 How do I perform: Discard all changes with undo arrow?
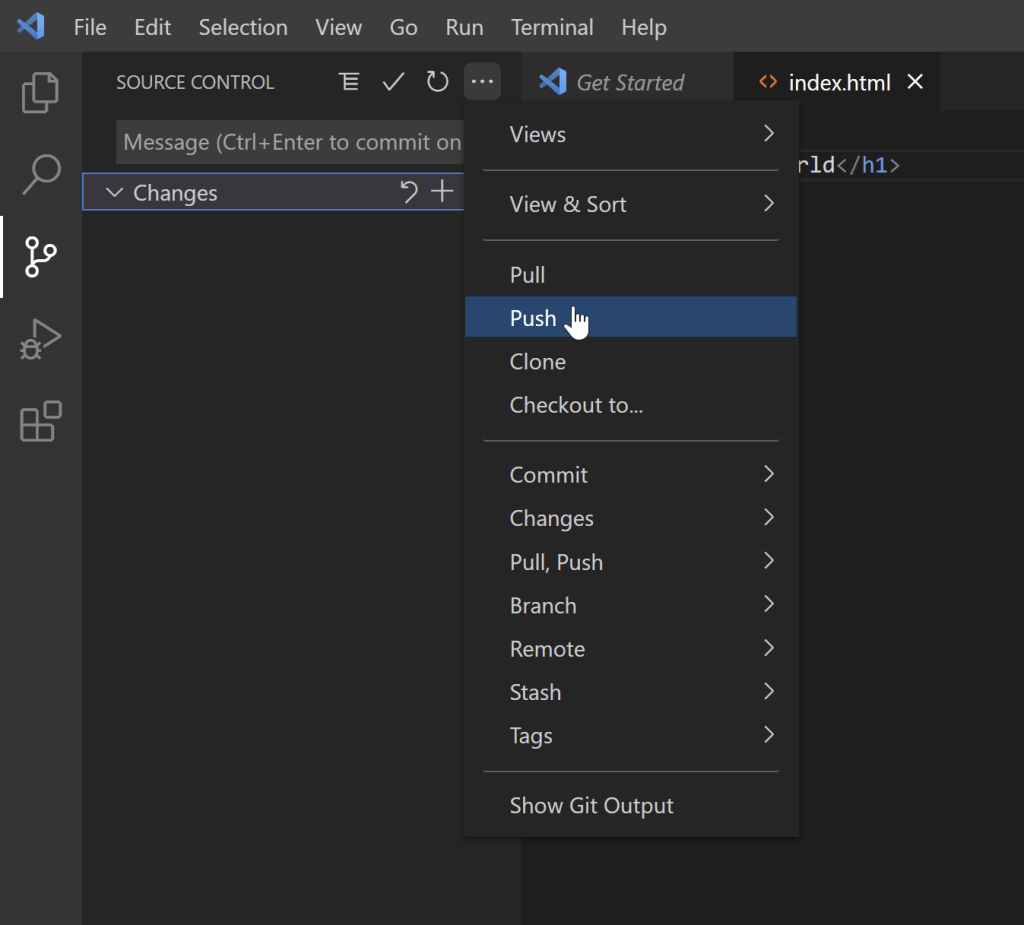pos(408,192)
